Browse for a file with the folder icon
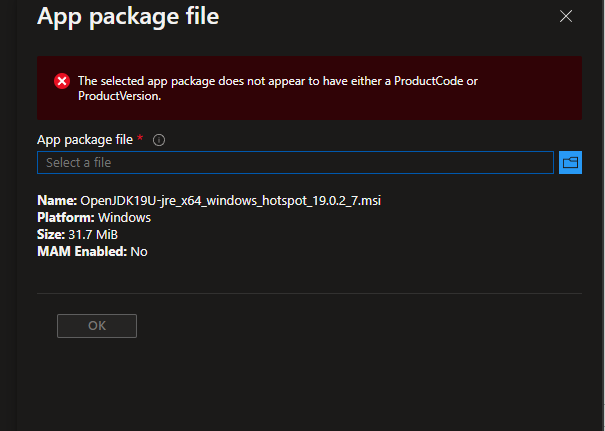 (570, 162)
